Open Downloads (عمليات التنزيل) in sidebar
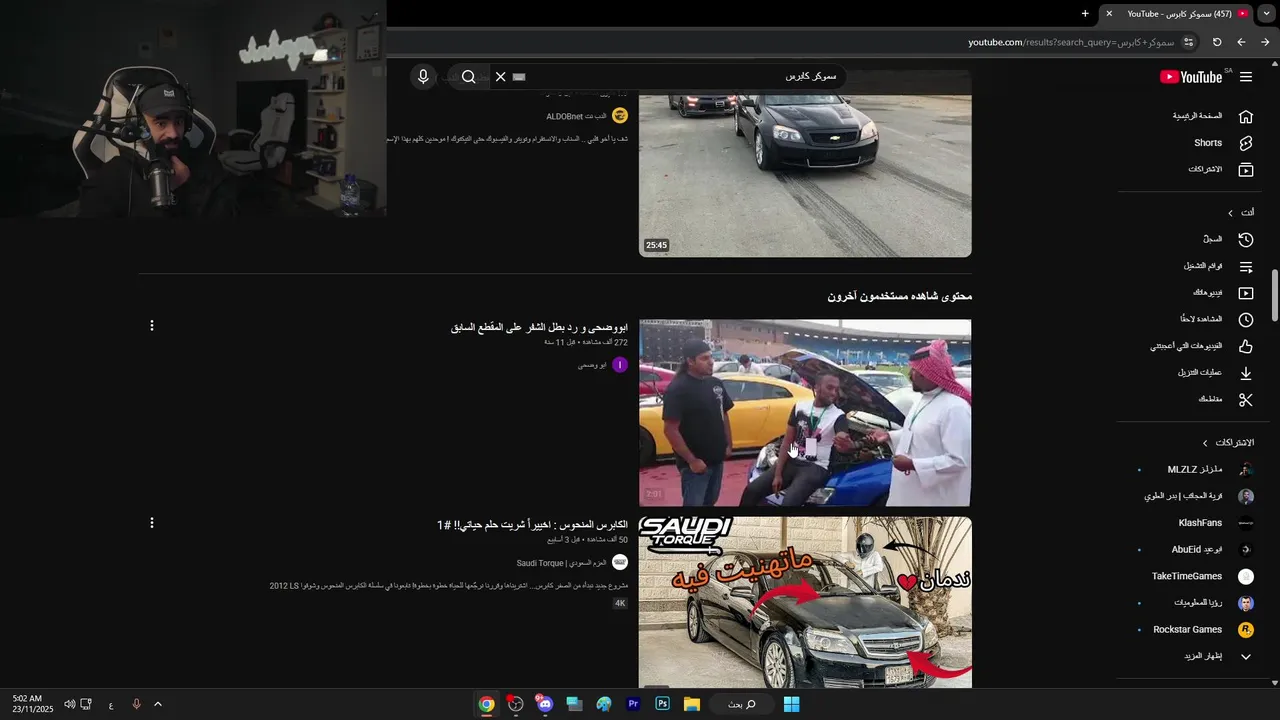 [1215, 373]
